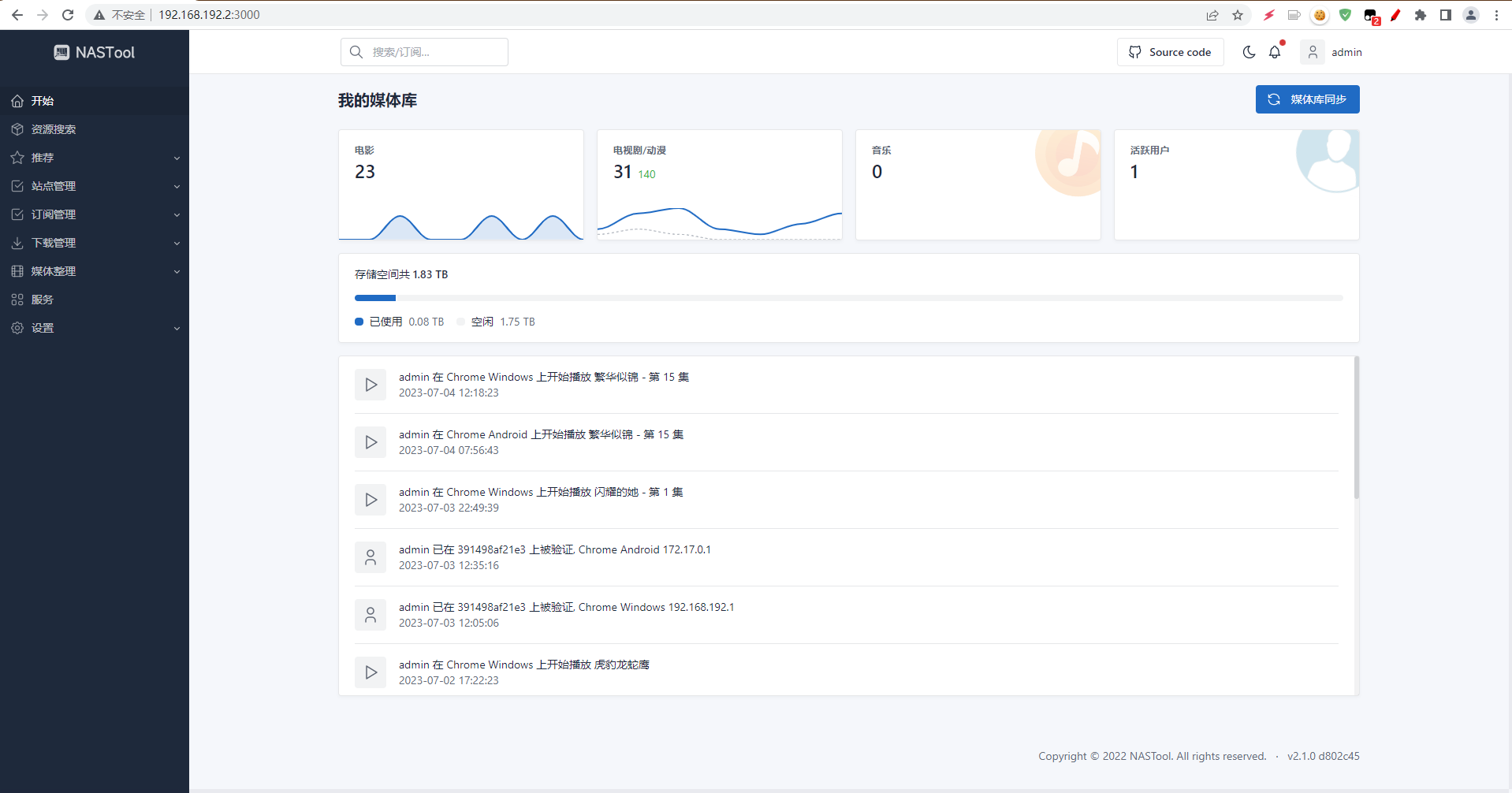Open 服务 page in sidebar
This screenshot has height=793, width=1512.
[x=43, y=300]
